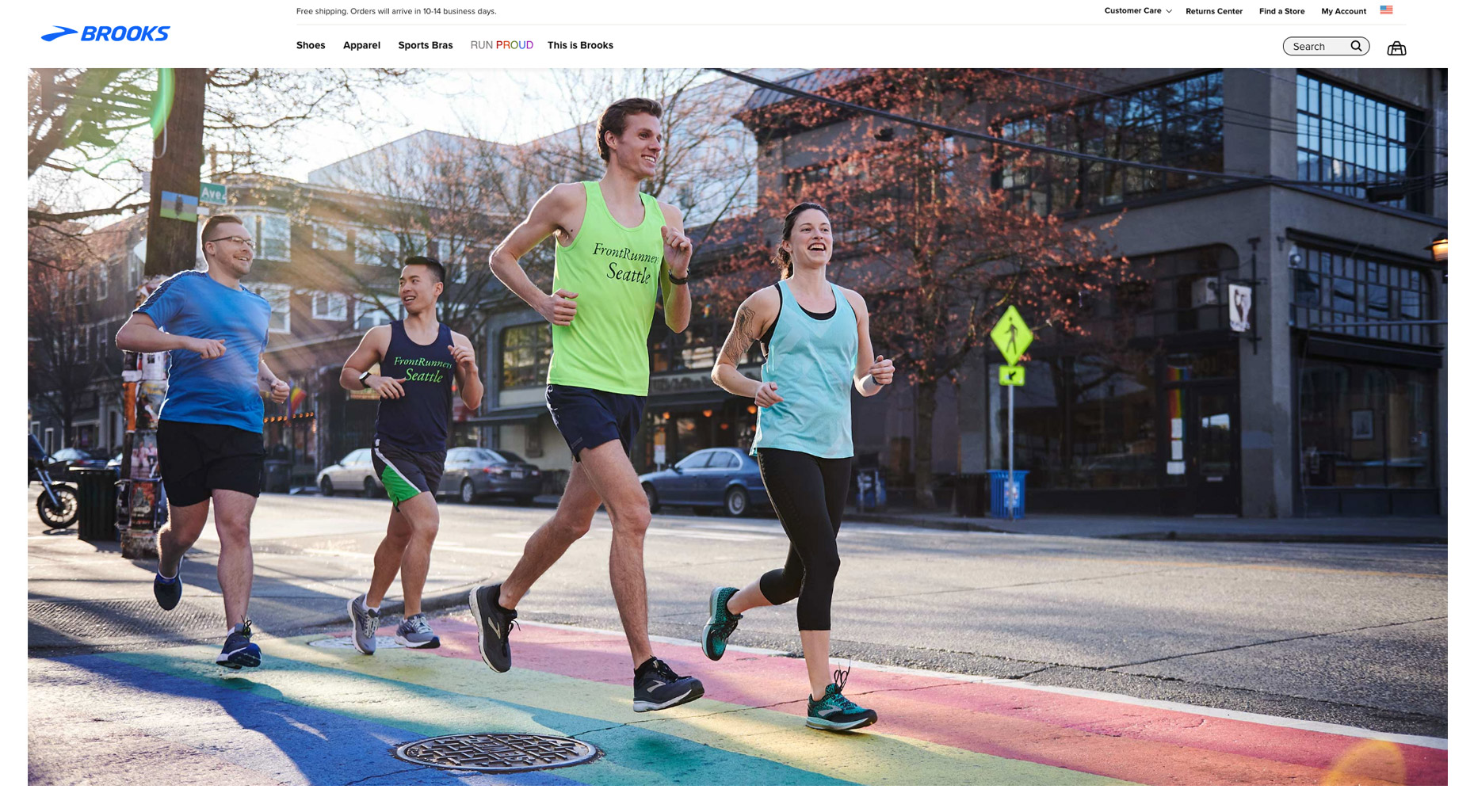Click the runners hero banner image
Screen dimensions: 1474x812
[x=737, y=427]
